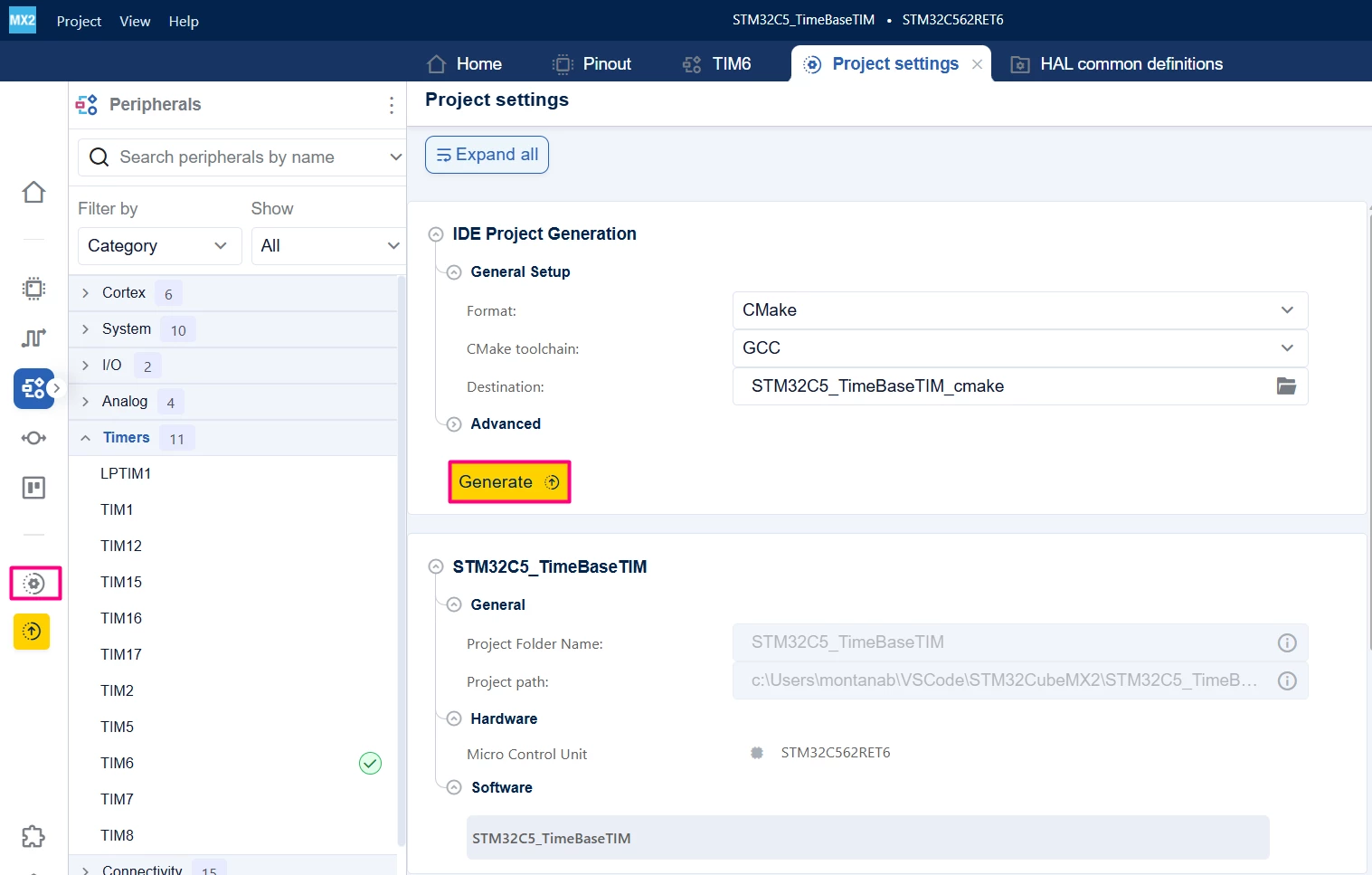Collapse the Timers category

pos(86,438)
